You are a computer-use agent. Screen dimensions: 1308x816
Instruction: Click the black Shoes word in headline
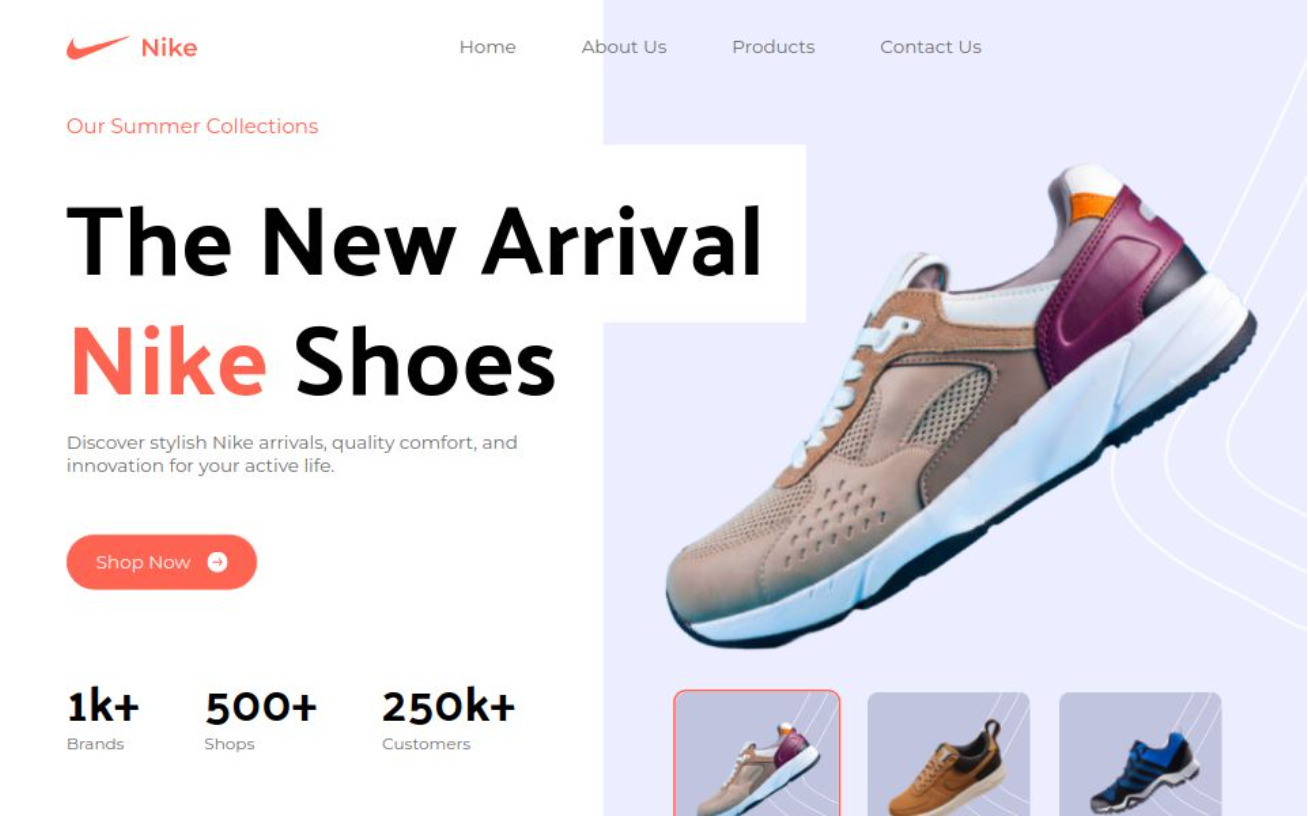[425, 362]
